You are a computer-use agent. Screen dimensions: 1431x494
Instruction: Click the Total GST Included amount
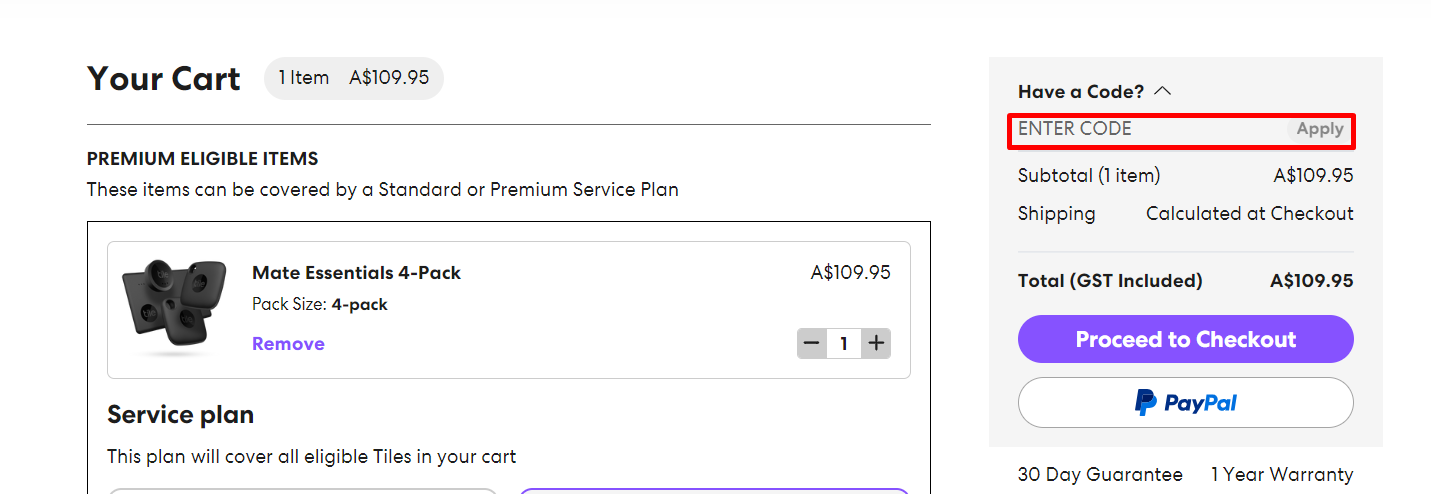pos(1311,281)
